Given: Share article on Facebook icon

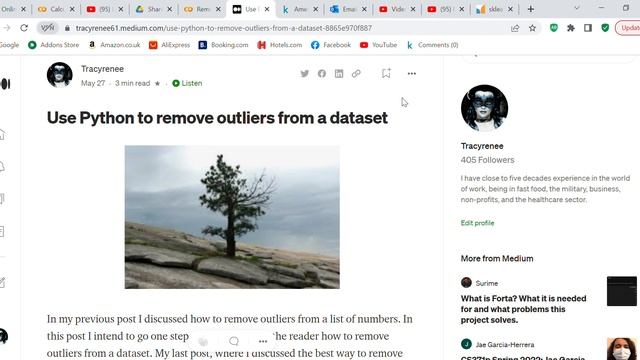Looking at the screenshot, I should coord(322,73).
